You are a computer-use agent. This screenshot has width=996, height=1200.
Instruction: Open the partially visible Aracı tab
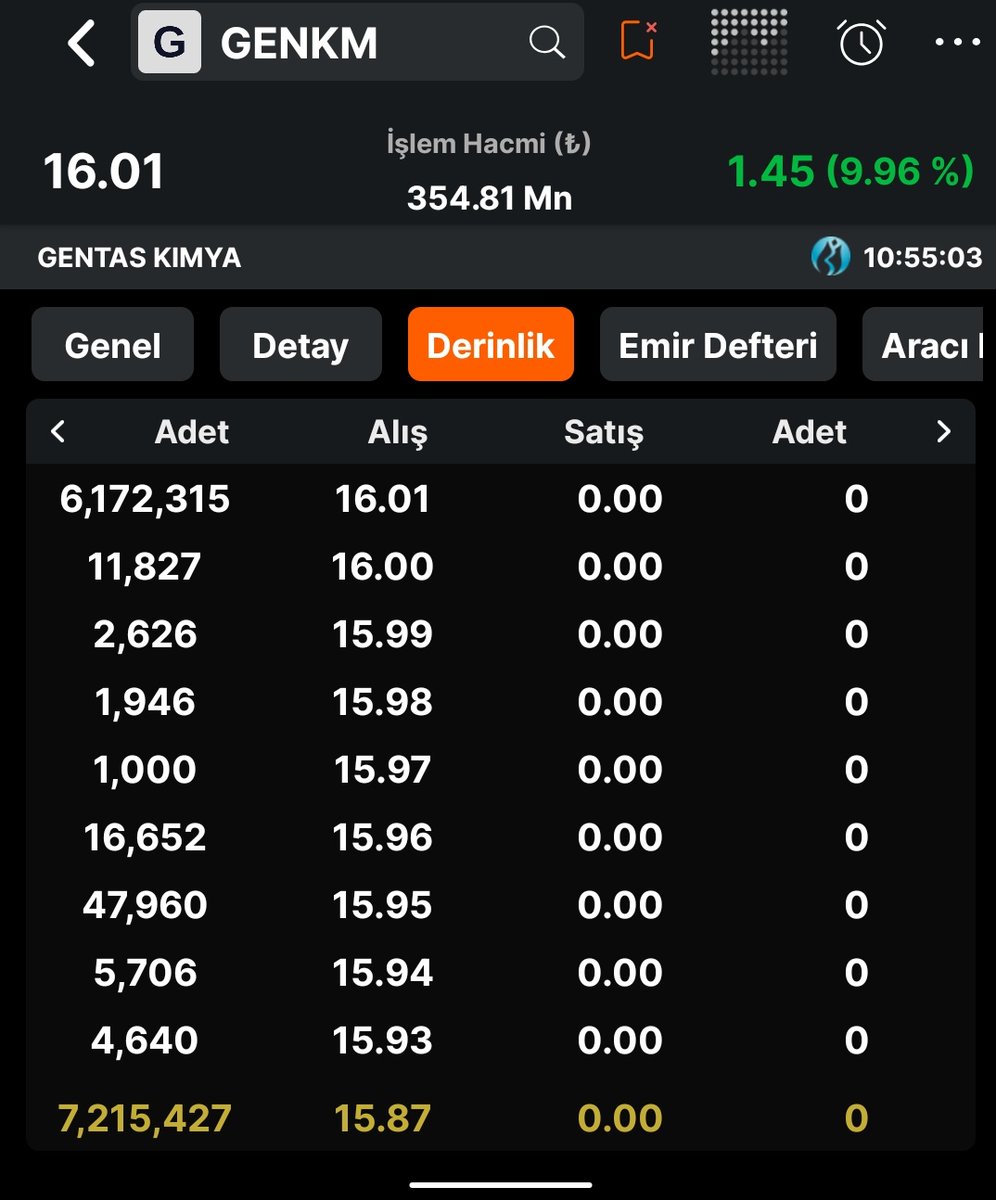point(923,345)
